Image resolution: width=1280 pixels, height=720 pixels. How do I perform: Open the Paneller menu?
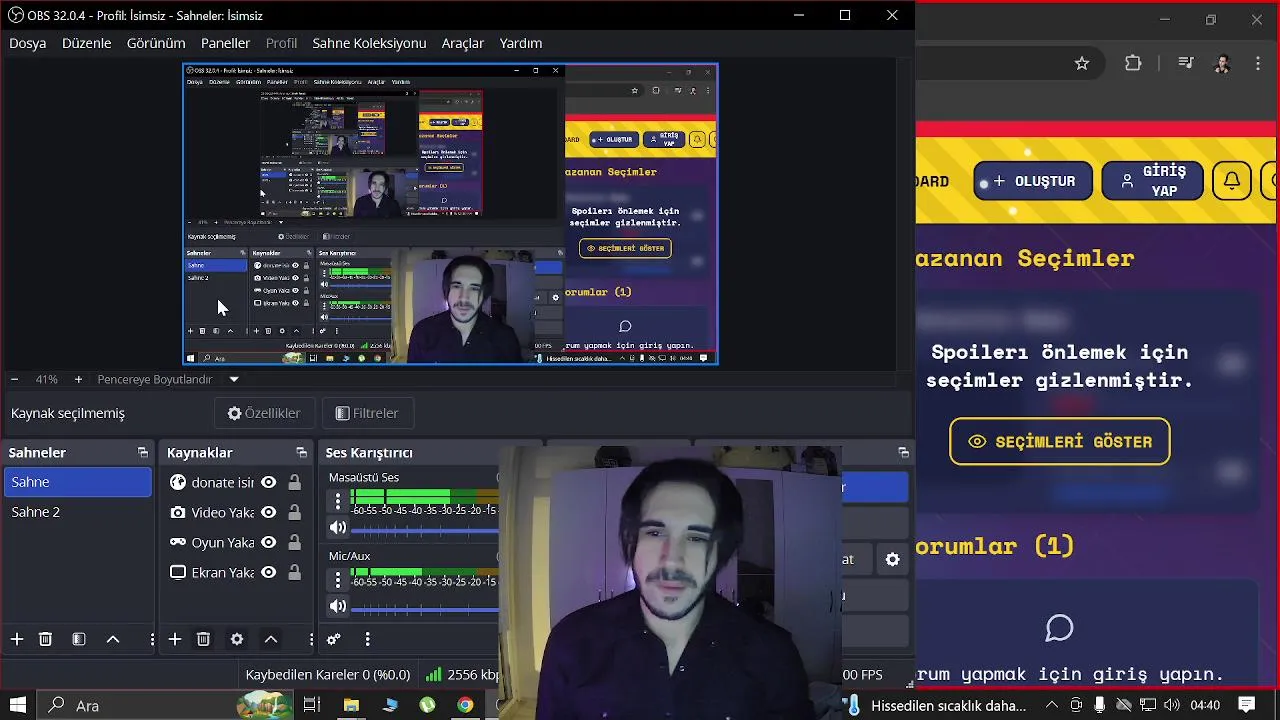click(225, 43)
